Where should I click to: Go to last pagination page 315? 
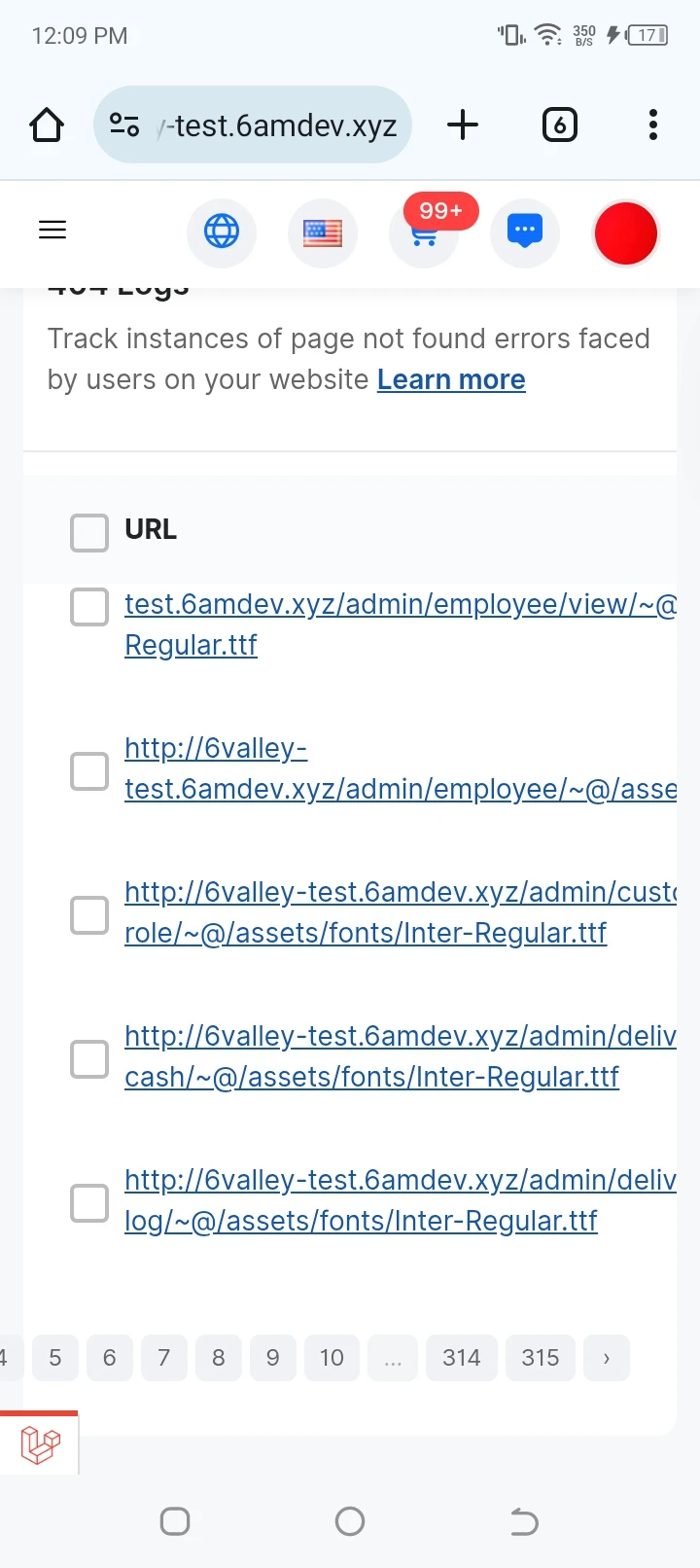[x=540, y=1358]
